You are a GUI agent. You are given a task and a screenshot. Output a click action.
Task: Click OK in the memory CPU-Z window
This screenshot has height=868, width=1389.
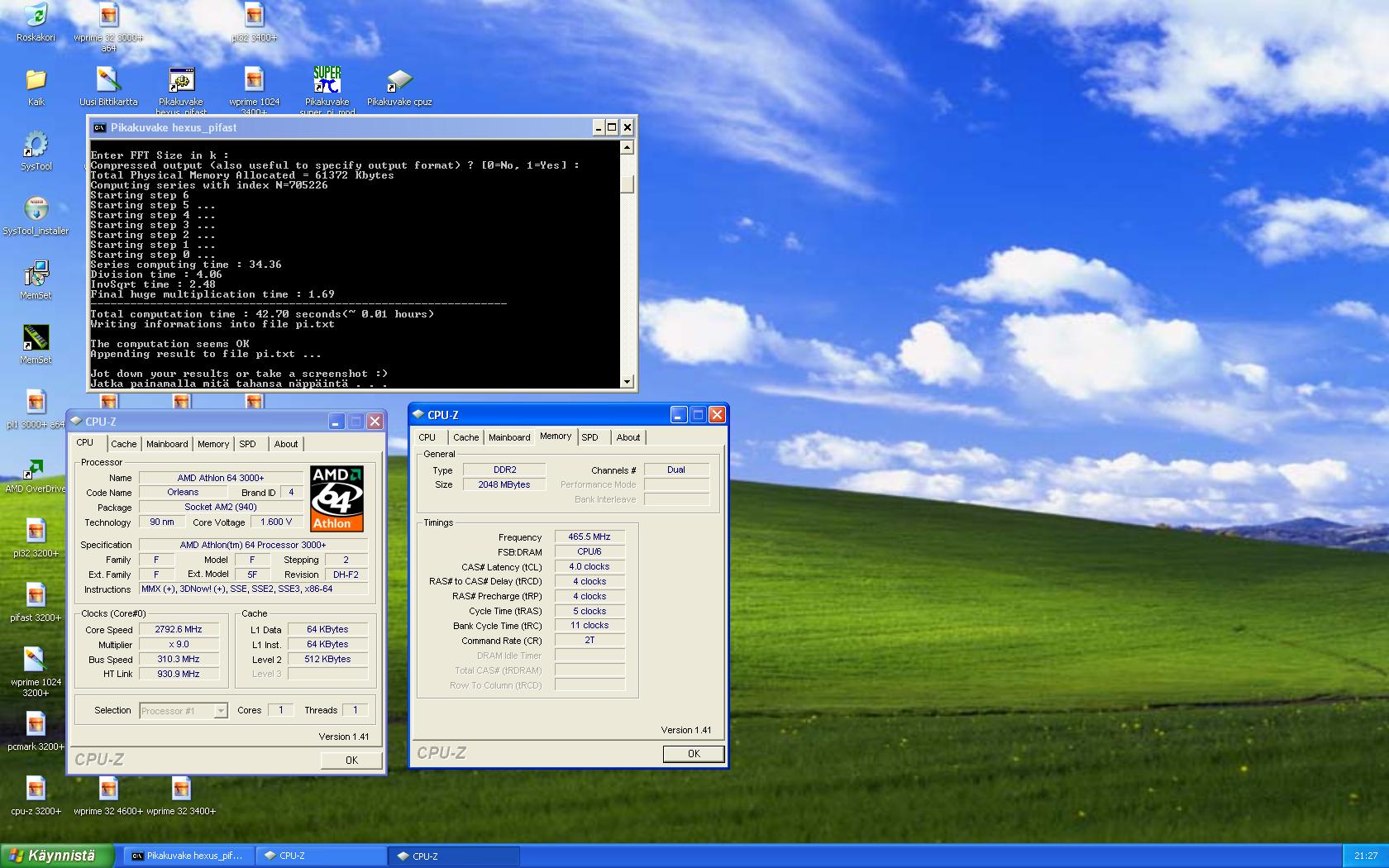pyautogui.click(x=694, y=753)
